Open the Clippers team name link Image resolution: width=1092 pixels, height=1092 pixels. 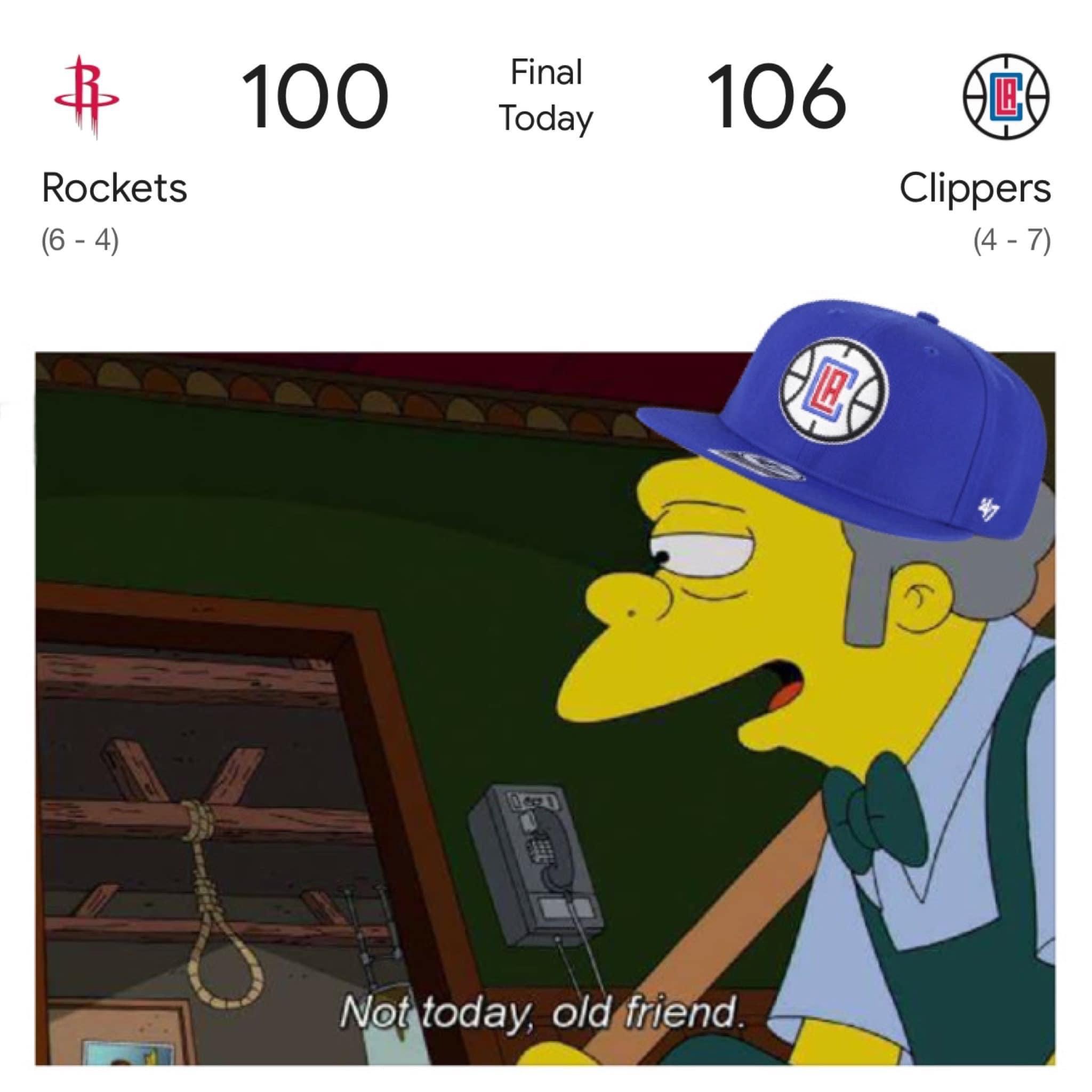click(x=975, y=189)
